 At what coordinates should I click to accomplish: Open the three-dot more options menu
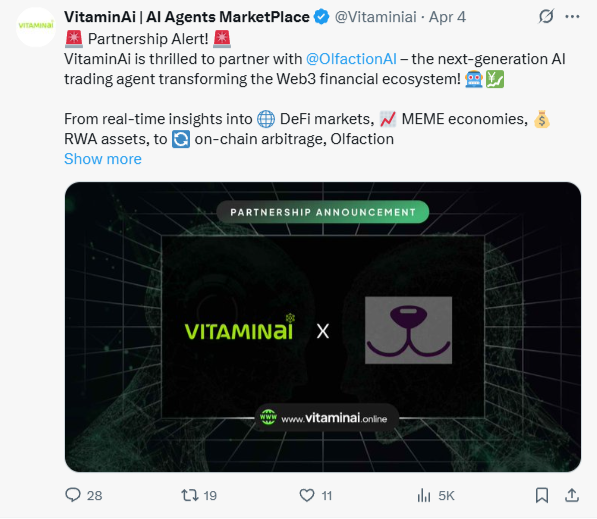(572, 16)
